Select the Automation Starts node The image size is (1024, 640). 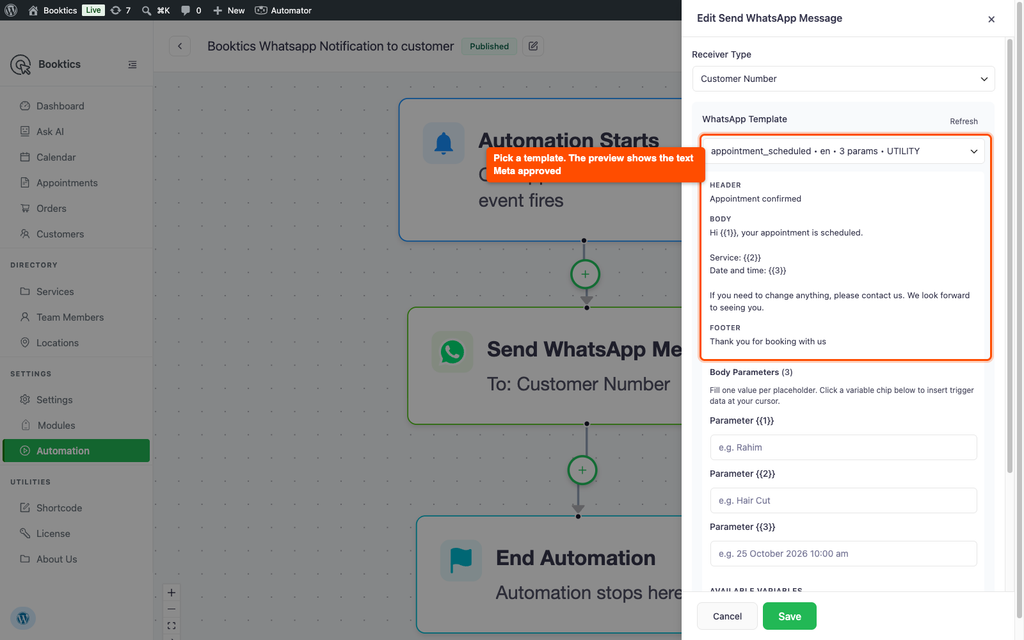coord(540,170)
